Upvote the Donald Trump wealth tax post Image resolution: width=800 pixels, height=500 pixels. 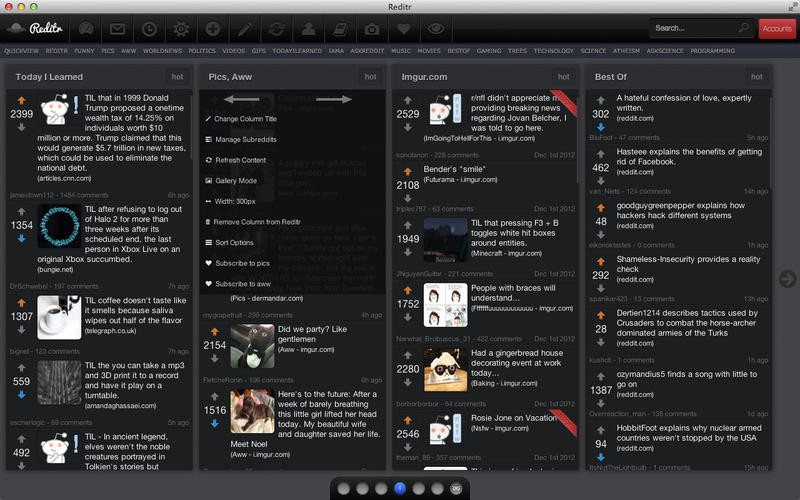pyautogui.click(x=21, y=101)
